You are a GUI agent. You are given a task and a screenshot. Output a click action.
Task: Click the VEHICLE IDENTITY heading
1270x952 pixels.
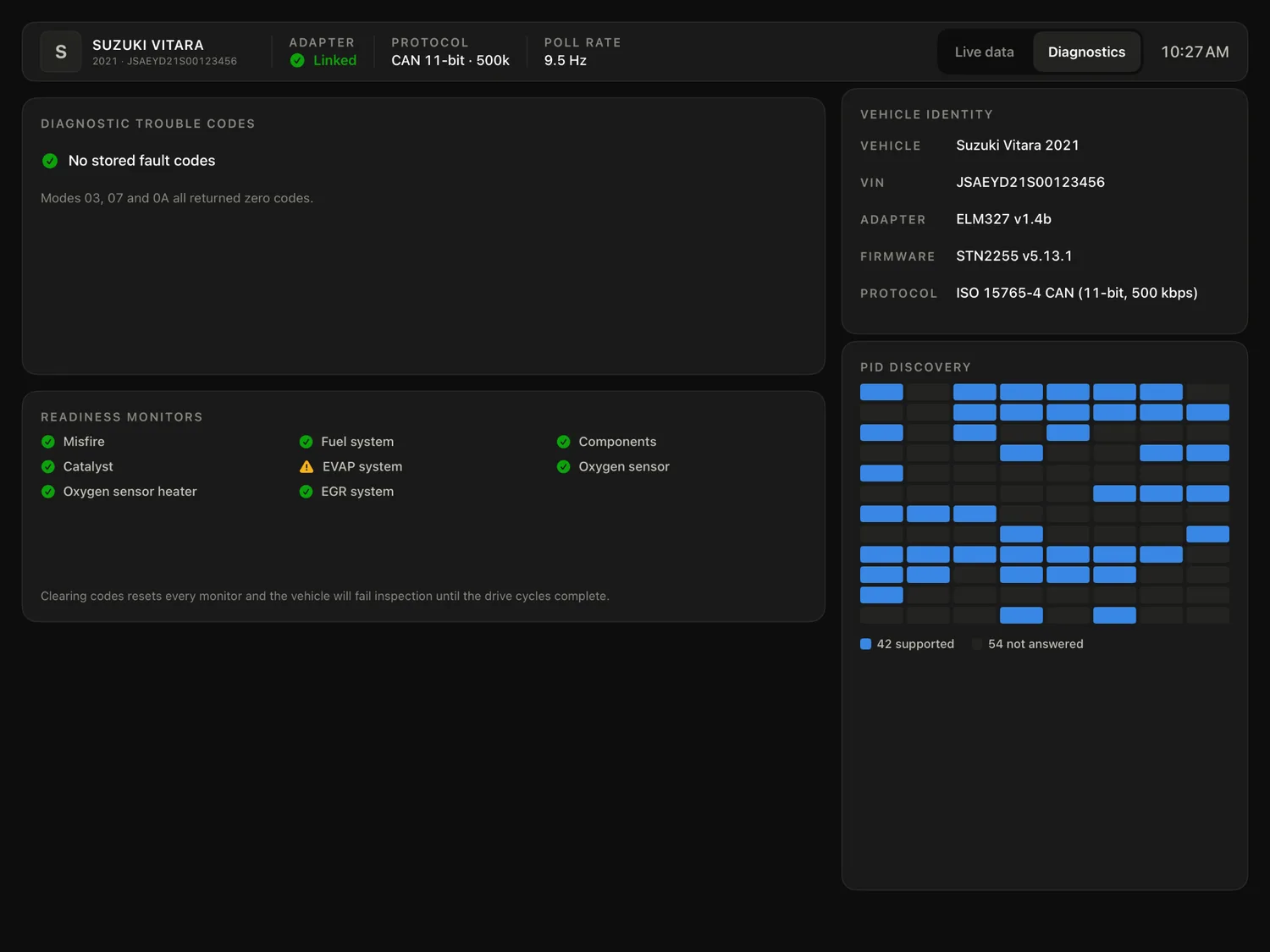pyautogui.click(x=926, y=114)
